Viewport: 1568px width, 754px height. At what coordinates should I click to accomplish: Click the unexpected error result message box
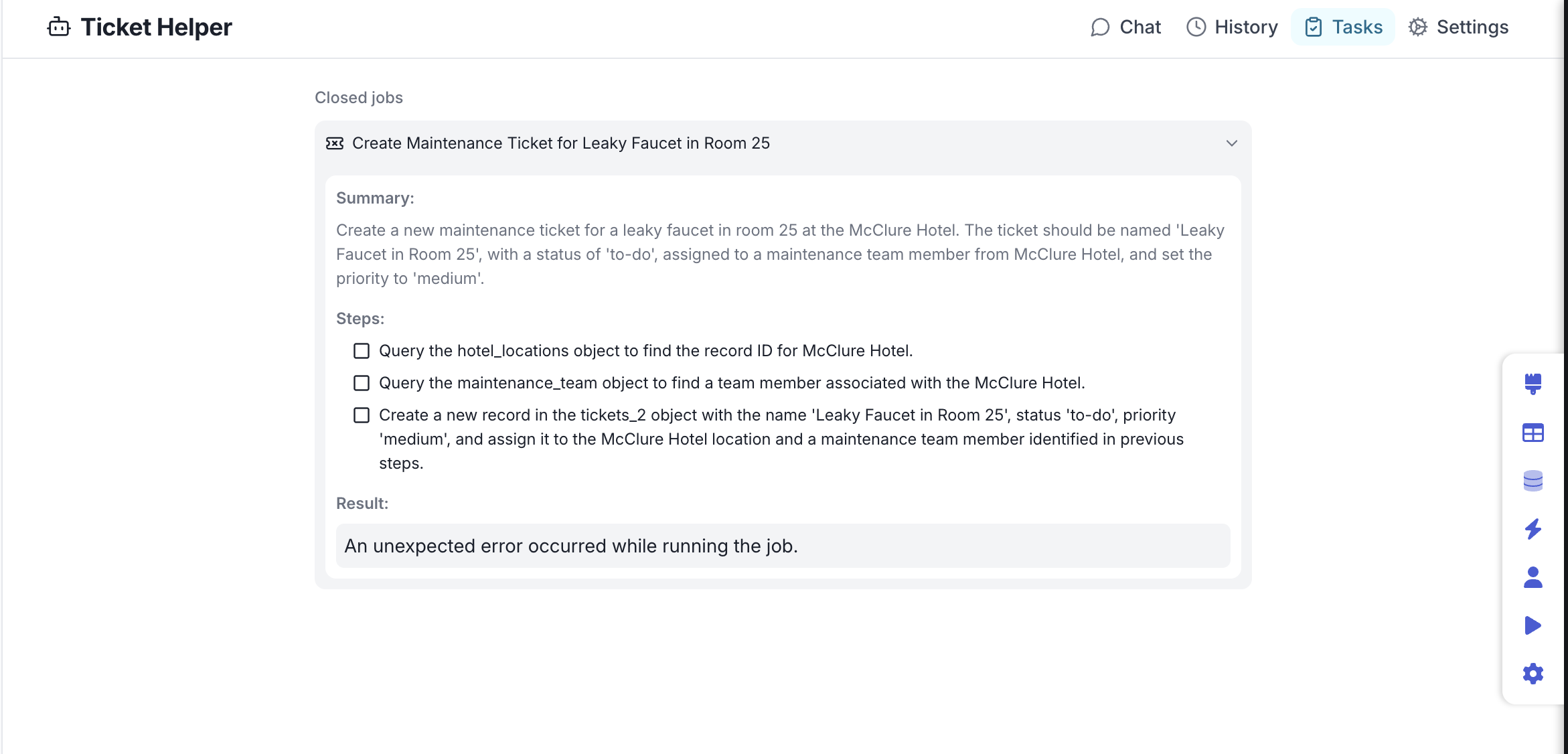[x=783, y=546]
